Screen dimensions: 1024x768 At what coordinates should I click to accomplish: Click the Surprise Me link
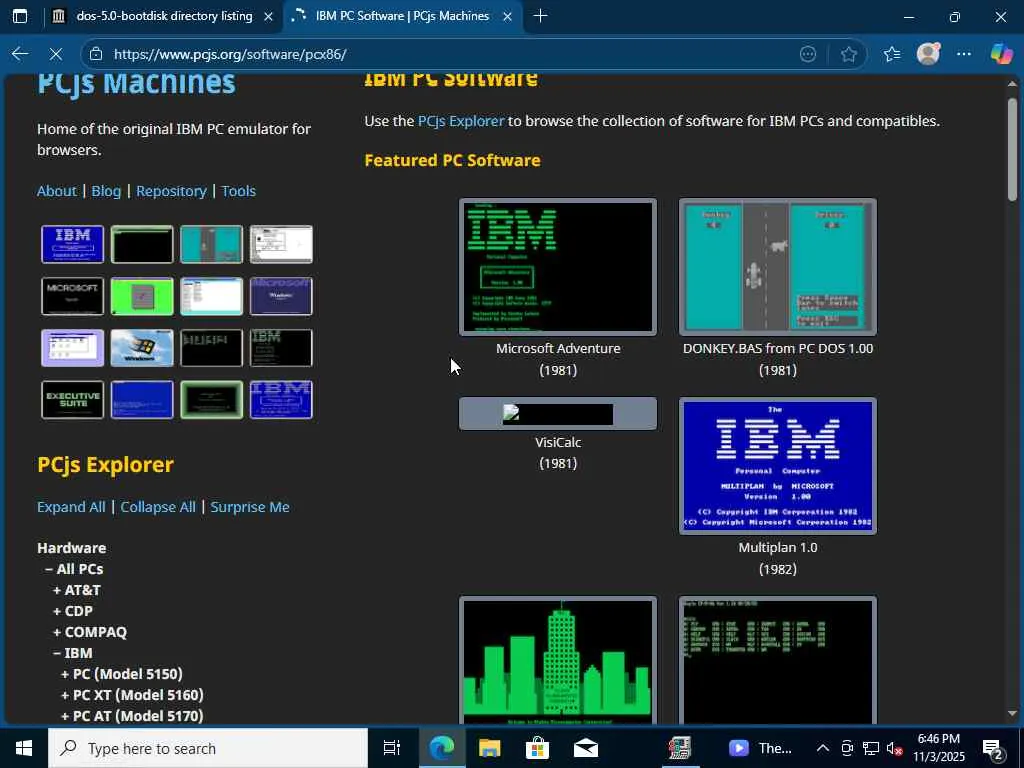(x=250, y=507)
